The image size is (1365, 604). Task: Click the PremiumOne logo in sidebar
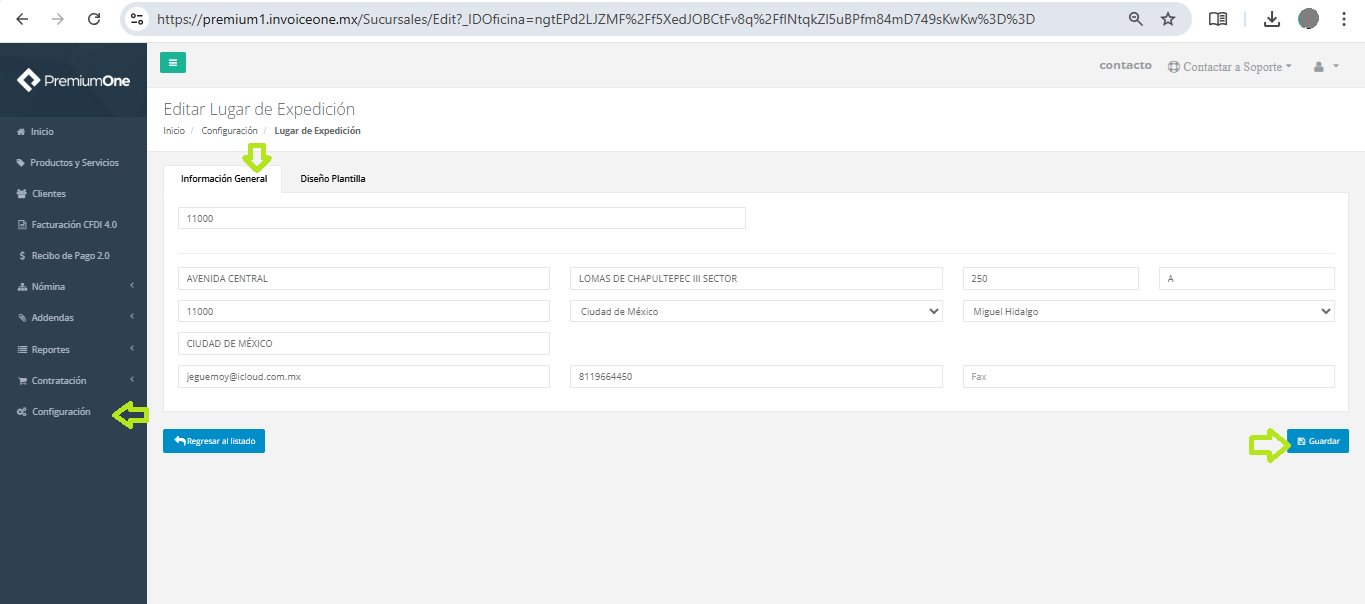click(74, 81)
